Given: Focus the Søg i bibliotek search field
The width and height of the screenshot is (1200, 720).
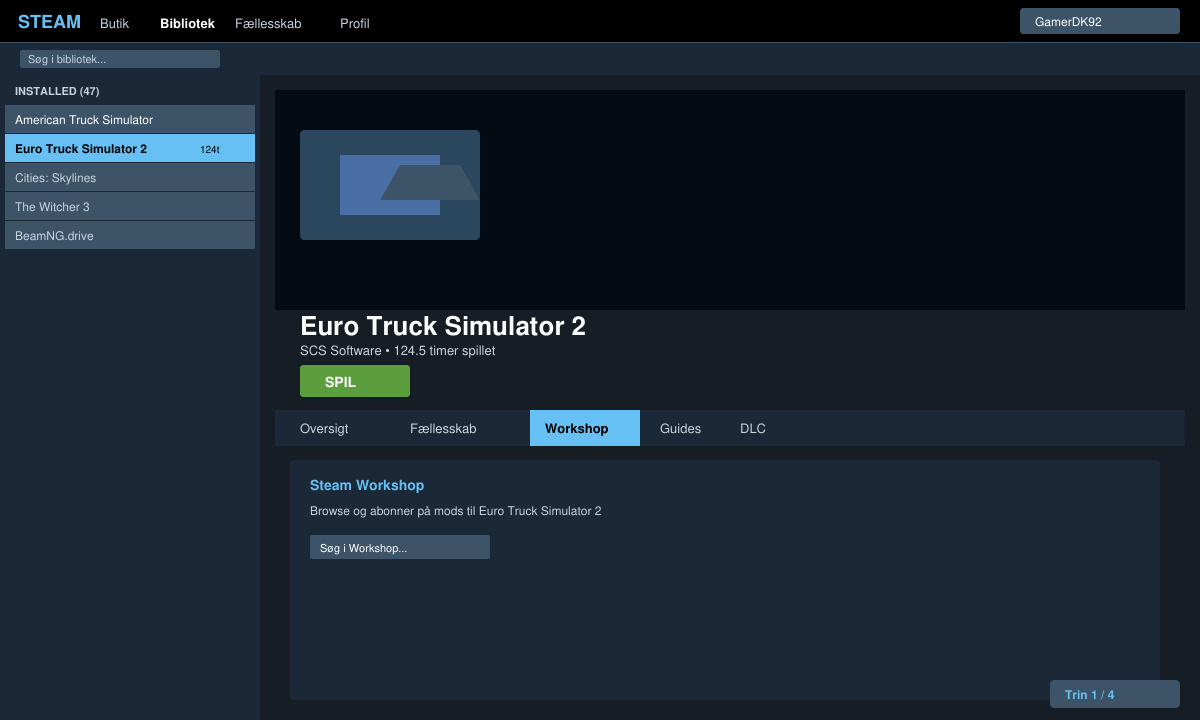Looking at the screenshot, I should pyautogui.click(x=120, y=59).
